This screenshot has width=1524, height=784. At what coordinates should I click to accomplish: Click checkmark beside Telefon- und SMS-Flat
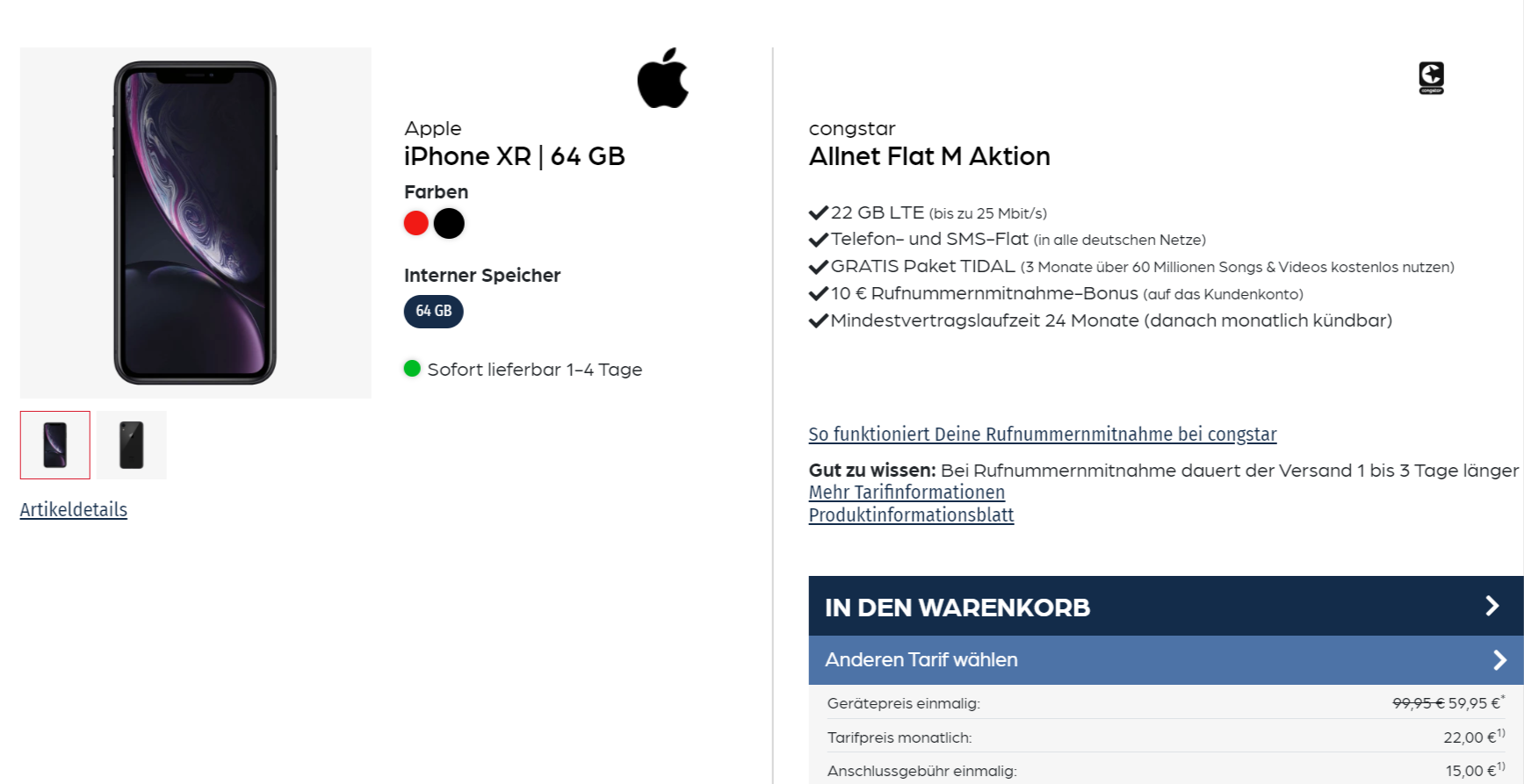(x=819, y=240)
